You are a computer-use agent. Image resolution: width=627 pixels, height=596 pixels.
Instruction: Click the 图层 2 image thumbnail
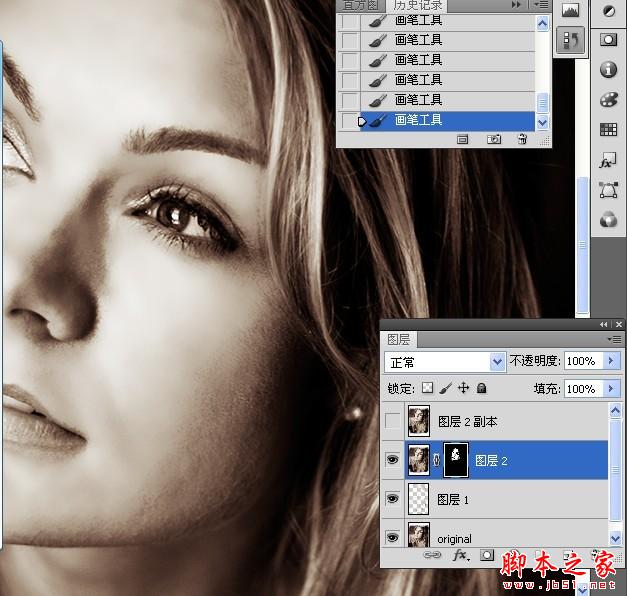(419, 460)
